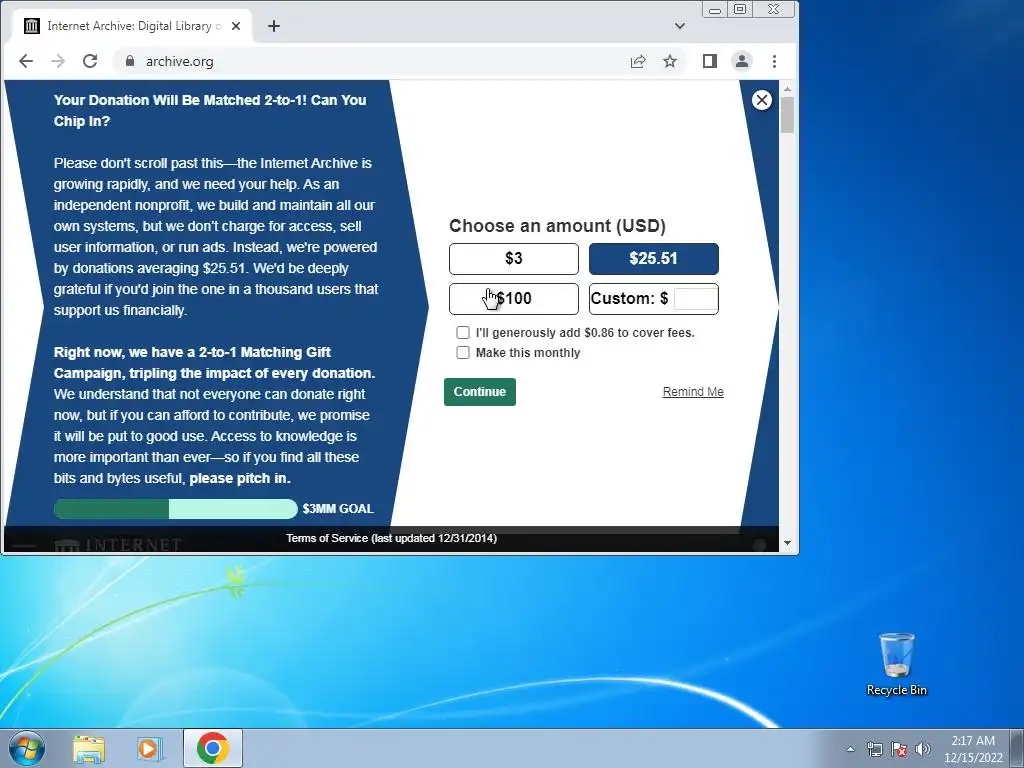The height and width of the screenshot is (768, 1024).
Task: Click the padlock site info icon
Action: click(130, 61)
